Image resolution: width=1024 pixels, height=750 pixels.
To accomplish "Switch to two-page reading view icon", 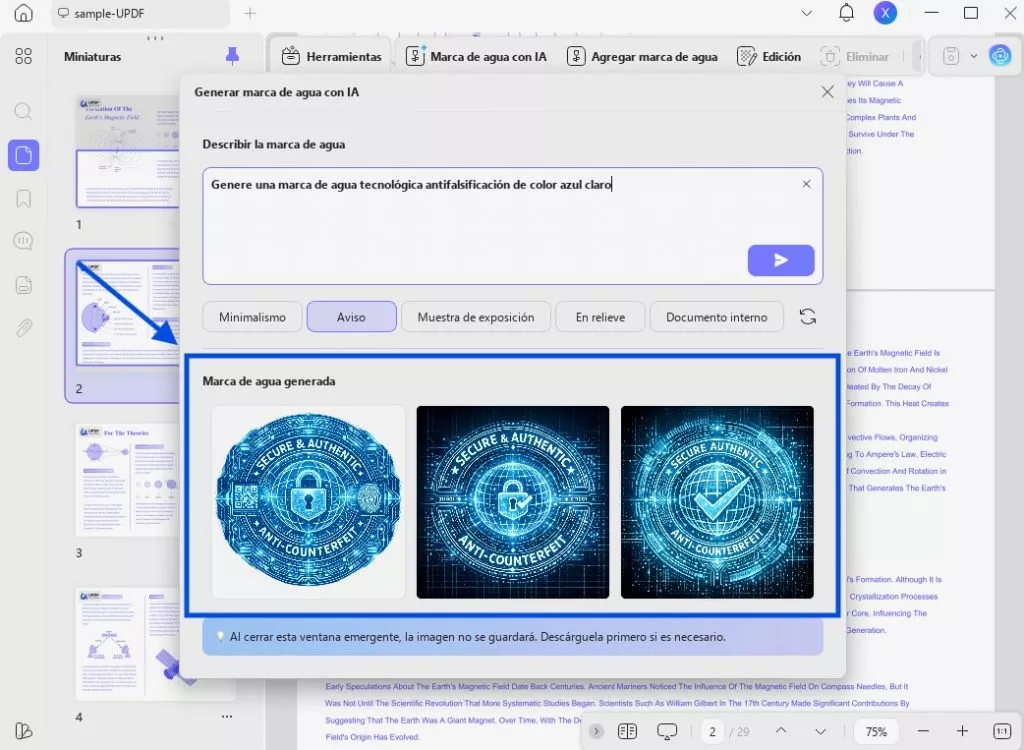I will [627, 731].
